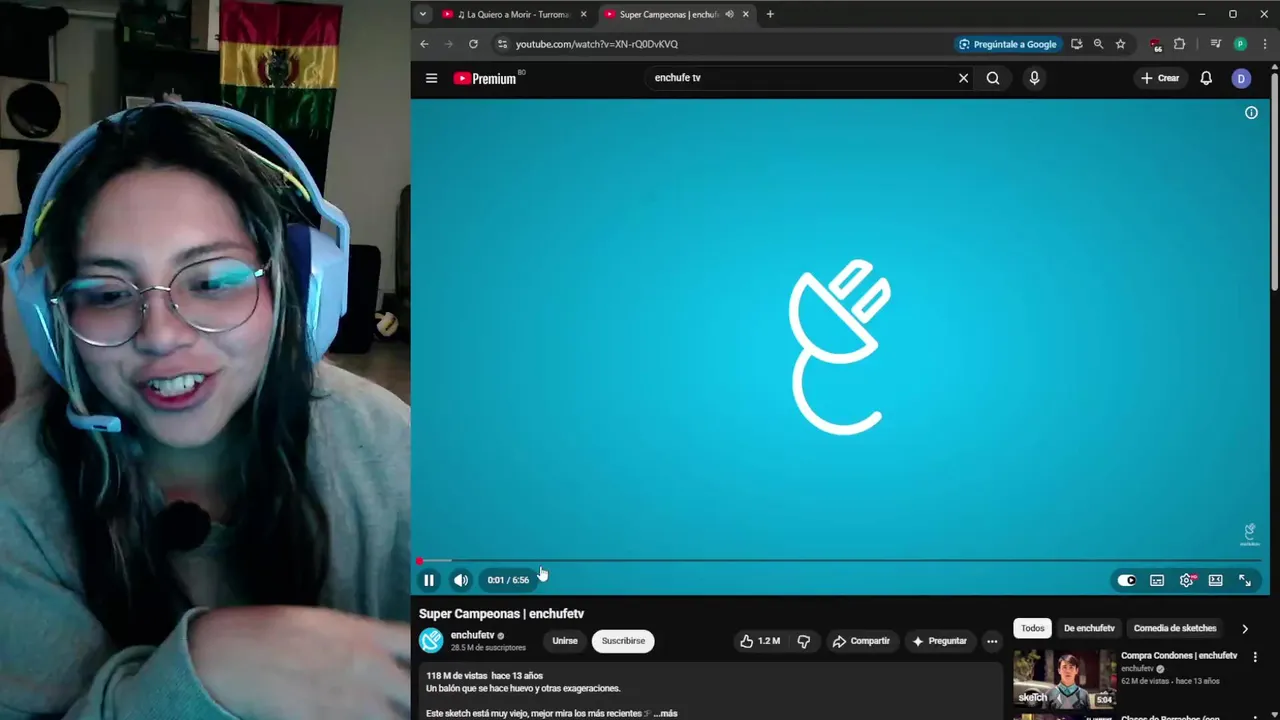Open the Chrome three-dot menu
The height and width of the screenshot is (720, 1280).
[x=1265, y=44]
